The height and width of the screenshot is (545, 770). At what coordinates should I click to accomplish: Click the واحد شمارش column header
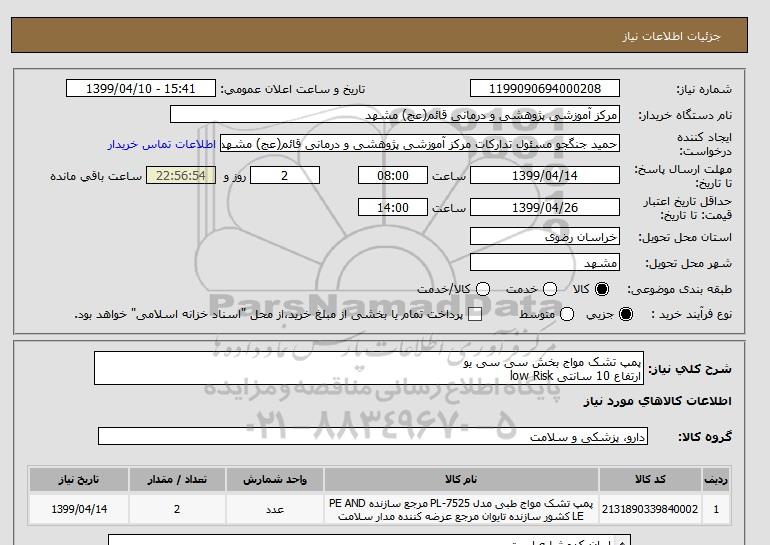[275, 480]
